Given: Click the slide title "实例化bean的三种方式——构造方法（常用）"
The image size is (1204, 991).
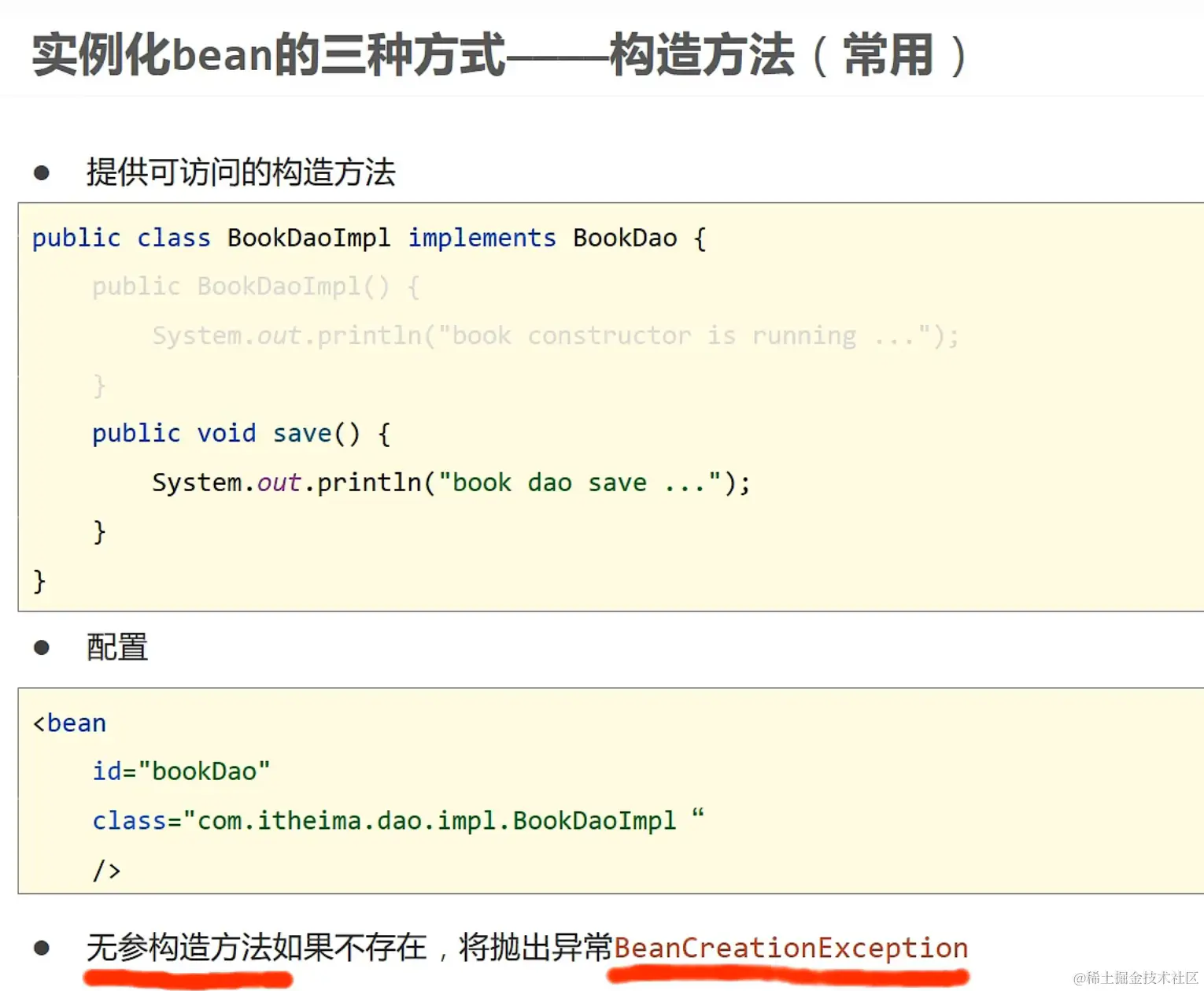Looking at the screenshot, I should (500, 54).
